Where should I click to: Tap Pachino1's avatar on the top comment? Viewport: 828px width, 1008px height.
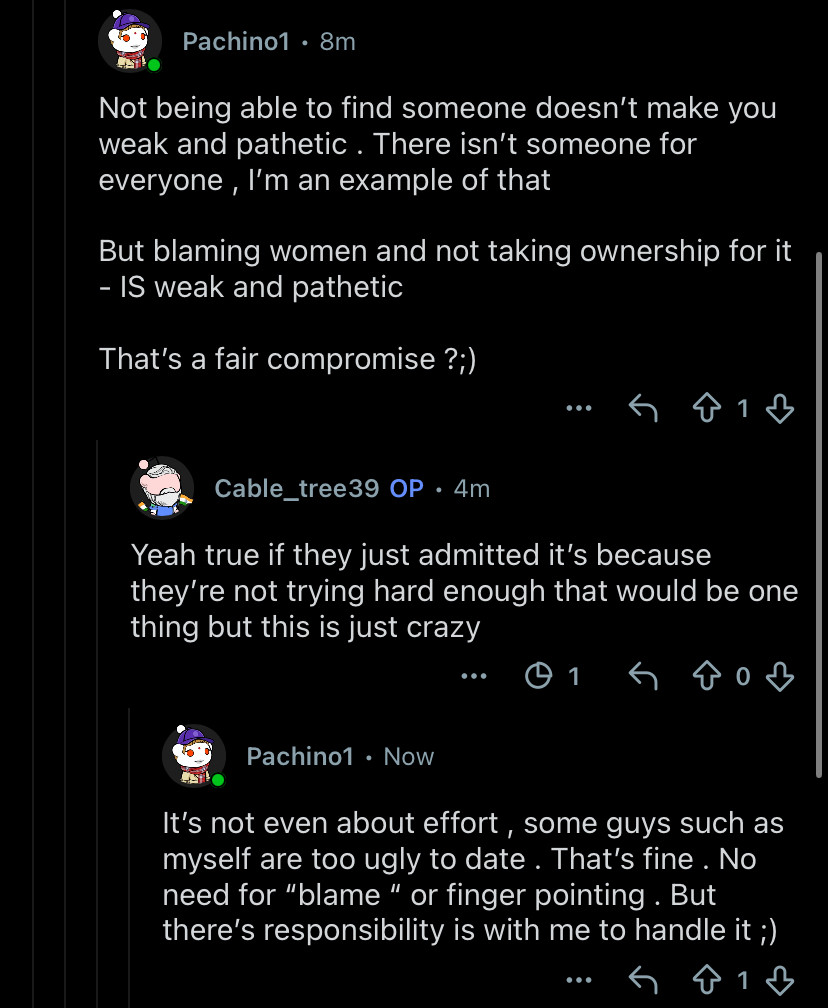tap(129, 41)
